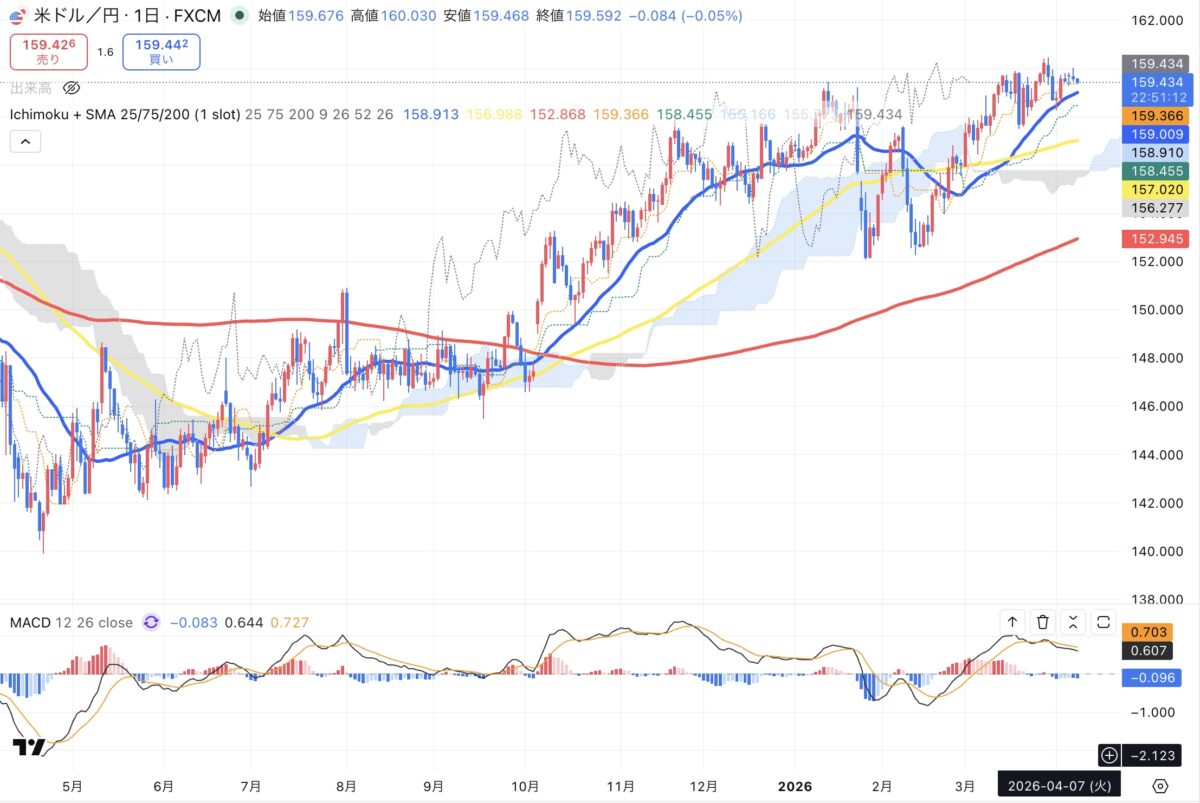Screen dimensions: 1200x803
Task: Open the 米ドル/円 symbol title
Action: (127, 16)
